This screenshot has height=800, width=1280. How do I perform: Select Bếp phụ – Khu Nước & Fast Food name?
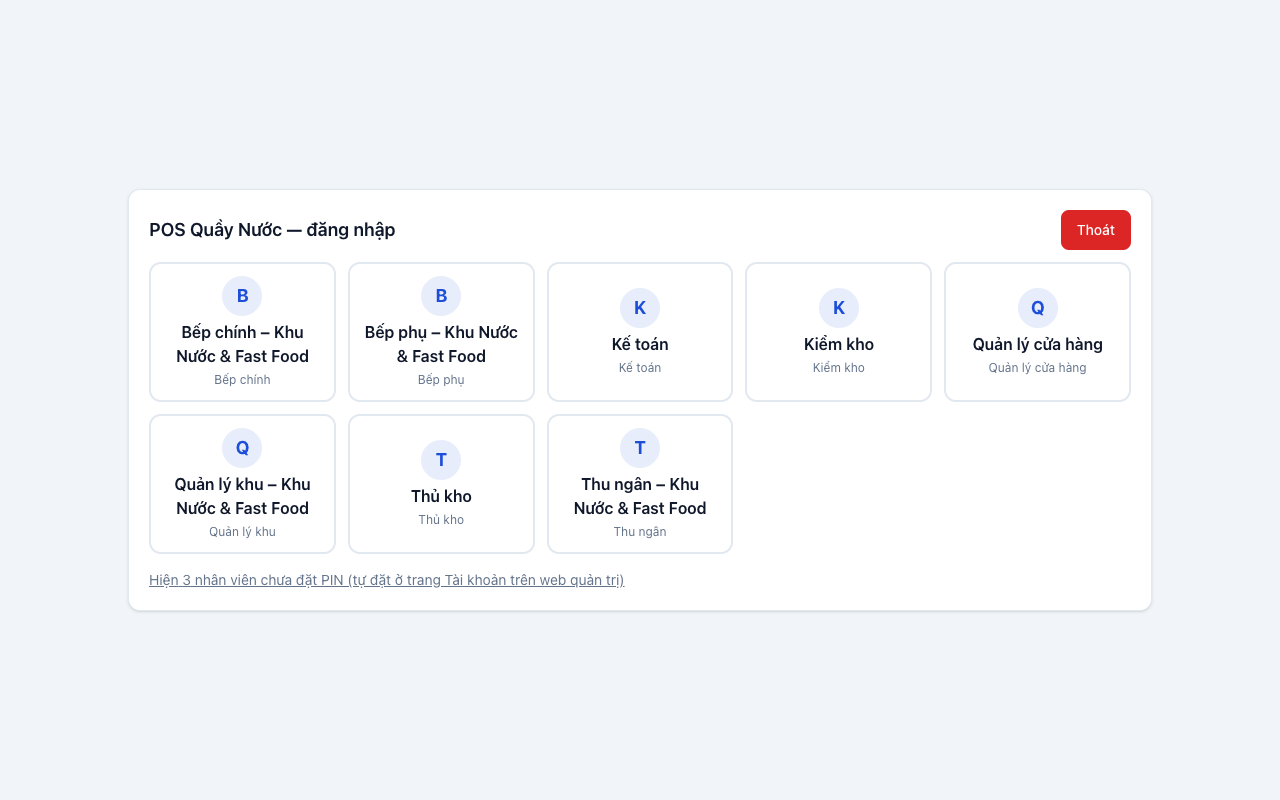[441, 344]
